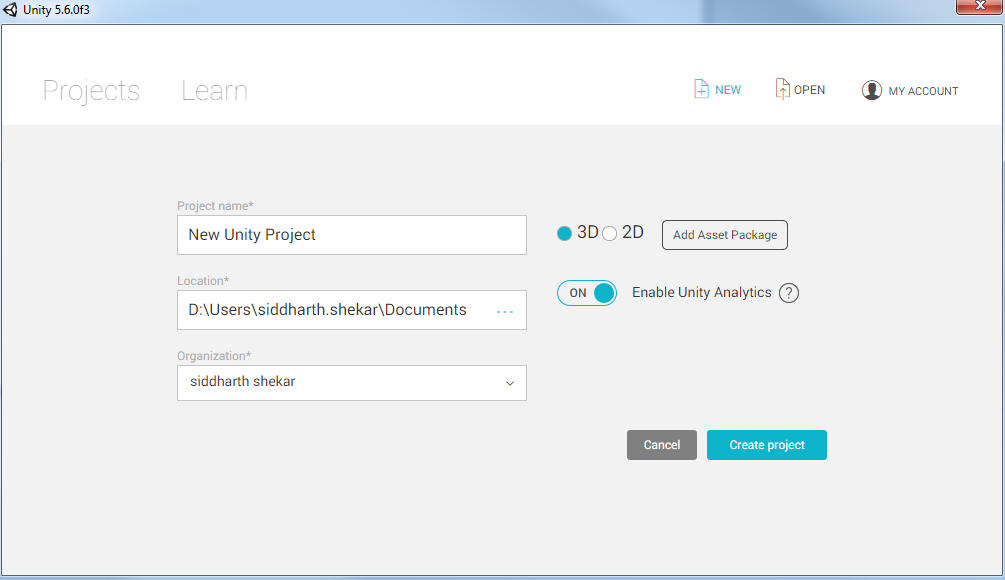Viewport: 1005px width, 580px height.
Task: Click the Project name* field label
Action: (x=215, y=206)
